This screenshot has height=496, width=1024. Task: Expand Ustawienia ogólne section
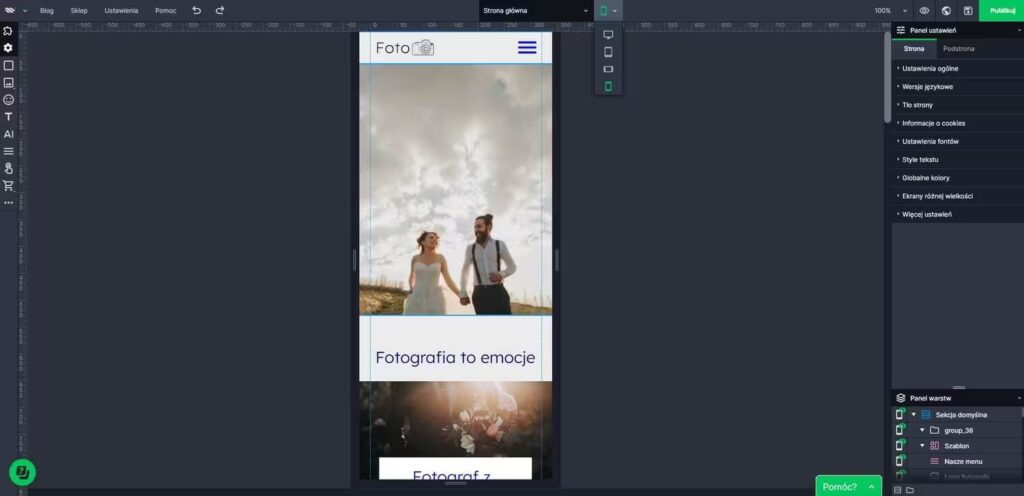[x=957, y=69]
